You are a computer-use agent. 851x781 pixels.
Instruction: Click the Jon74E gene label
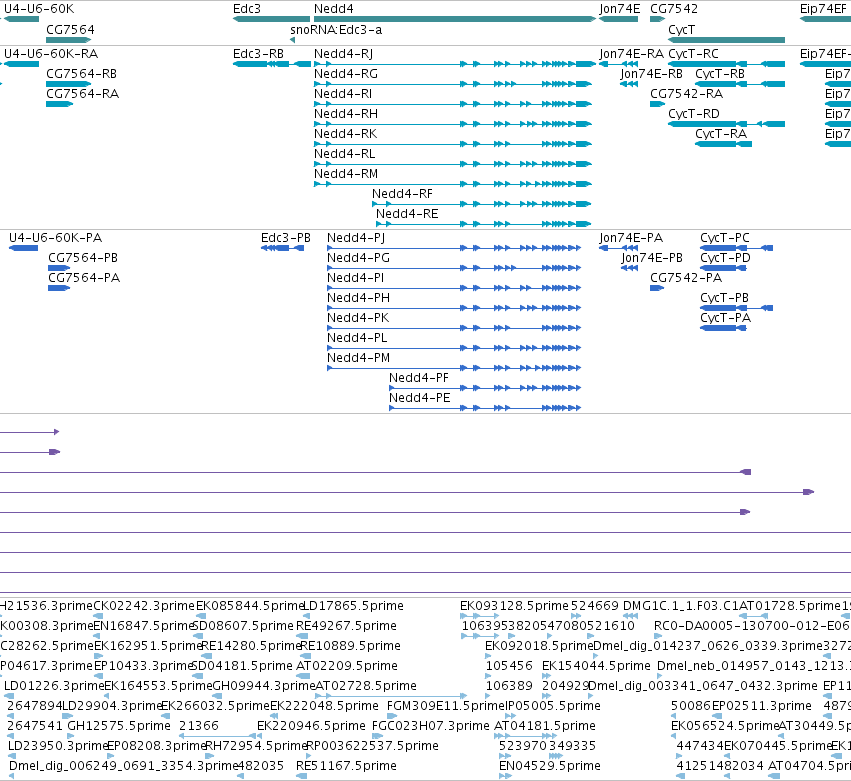click(619, 9)
